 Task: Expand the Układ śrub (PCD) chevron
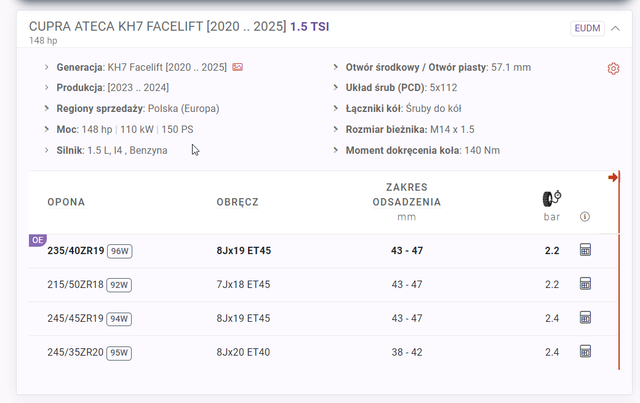[336, 87]
